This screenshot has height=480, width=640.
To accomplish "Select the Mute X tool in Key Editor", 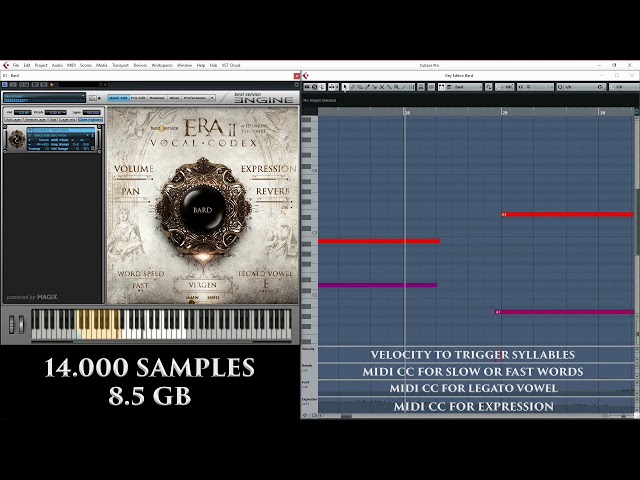I will pyautogui.click(x=382, y=87).
